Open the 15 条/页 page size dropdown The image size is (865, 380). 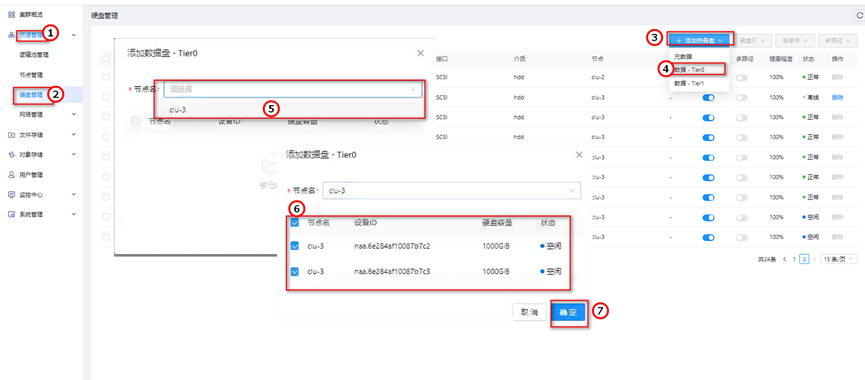[x=839, y=259]
